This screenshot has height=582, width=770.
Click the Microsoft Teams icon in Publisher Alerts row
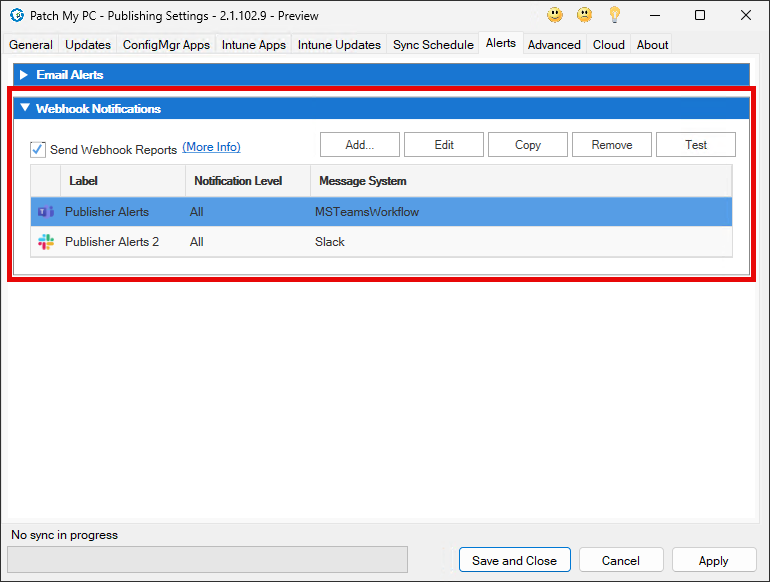click(x=46, y=212)
